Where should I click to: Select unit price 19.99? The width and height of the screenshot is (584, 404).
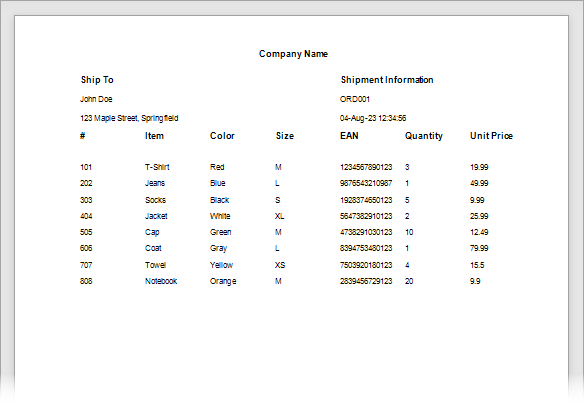pyautogui.click(x=479, y=167)
